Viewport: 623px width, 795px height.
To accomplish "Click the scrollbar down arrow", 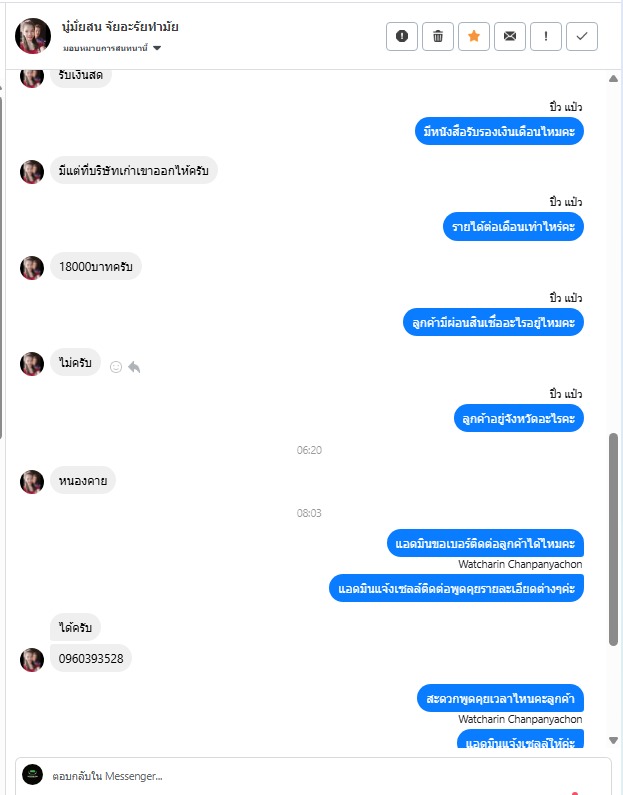I will [613, 740].
